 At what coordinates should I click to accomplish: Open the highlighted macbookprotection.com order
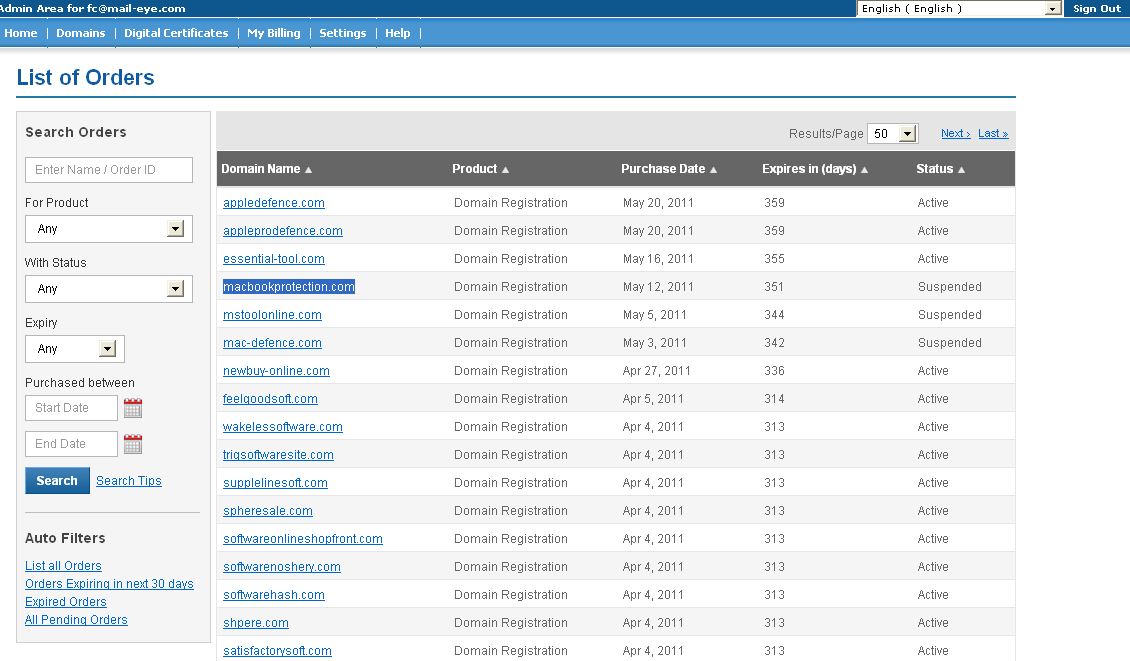click(289, 287)
